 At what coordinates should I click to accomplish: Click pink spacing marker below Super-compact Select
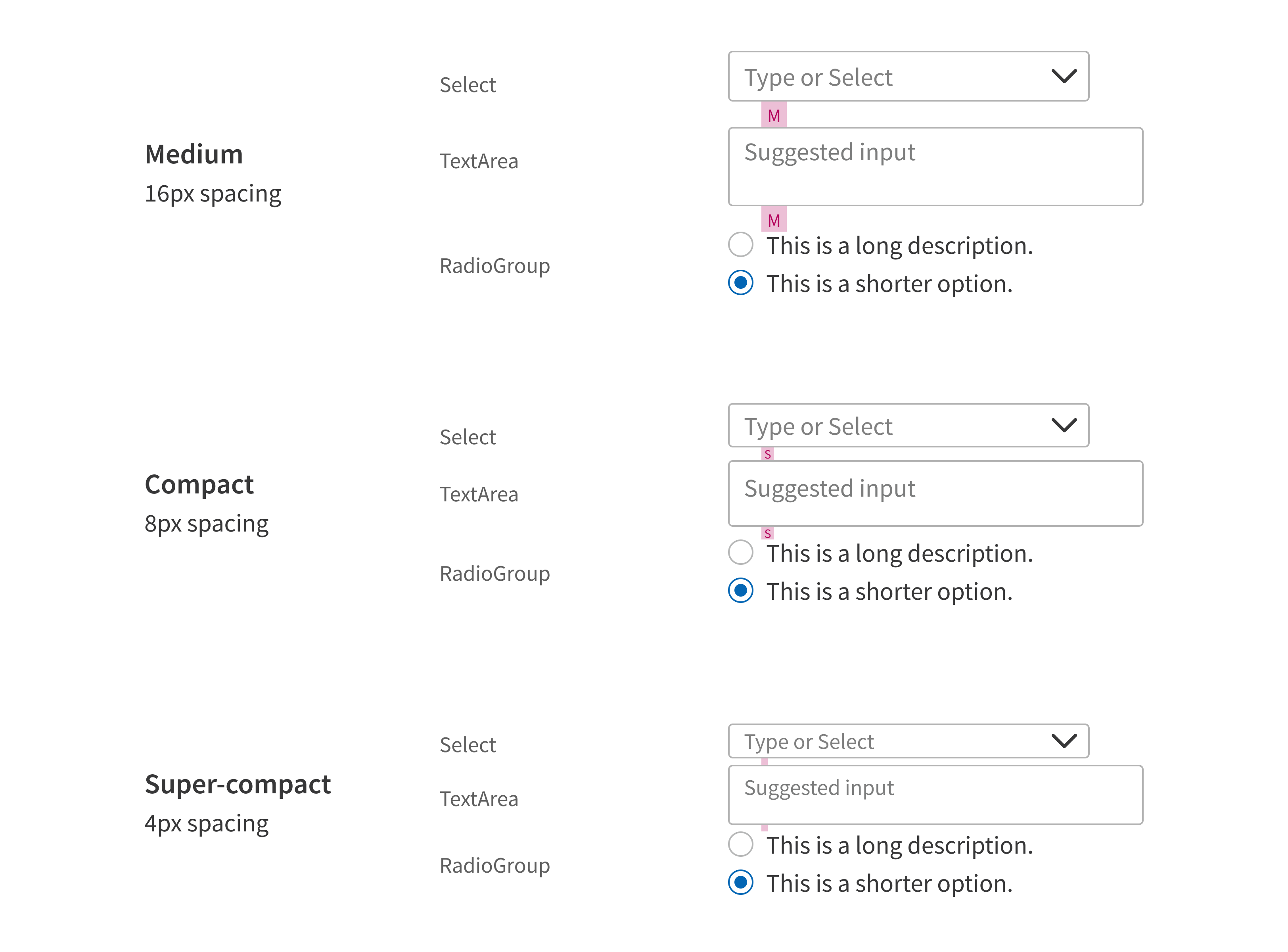point(765,762)
